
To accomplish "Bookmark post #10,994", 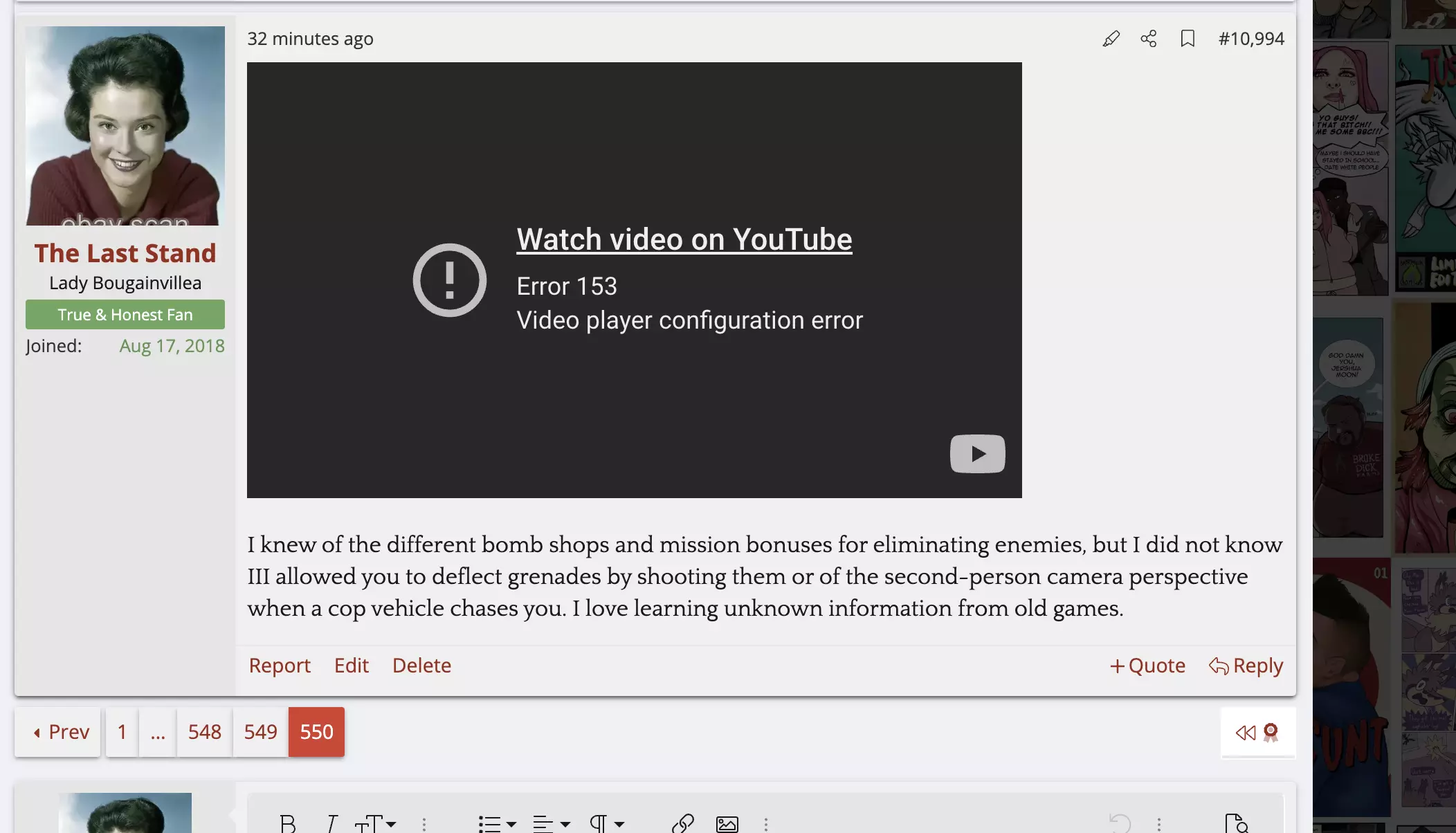I will [x=1187, y=39].
